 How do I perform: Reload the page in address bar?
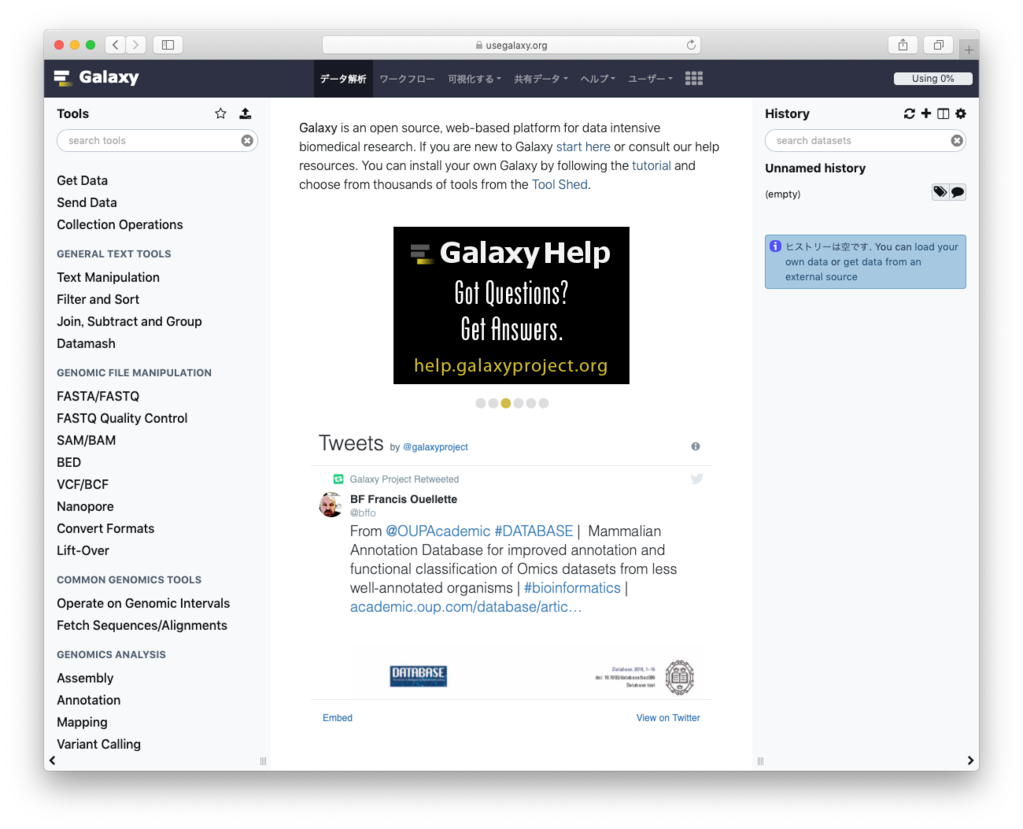[691, 44]
